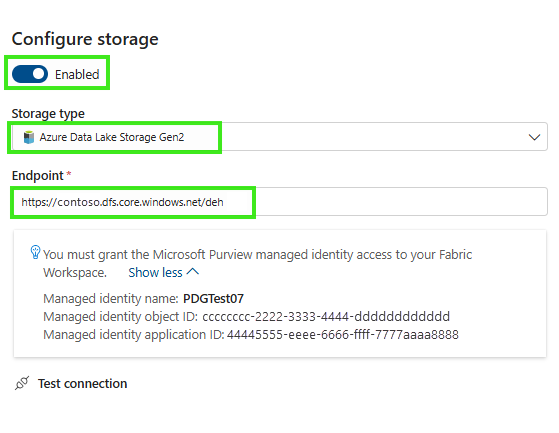The width and height of the screenshot is (559, 433).
Task: Click the managed identity application ID value
Action: (343, 335)
